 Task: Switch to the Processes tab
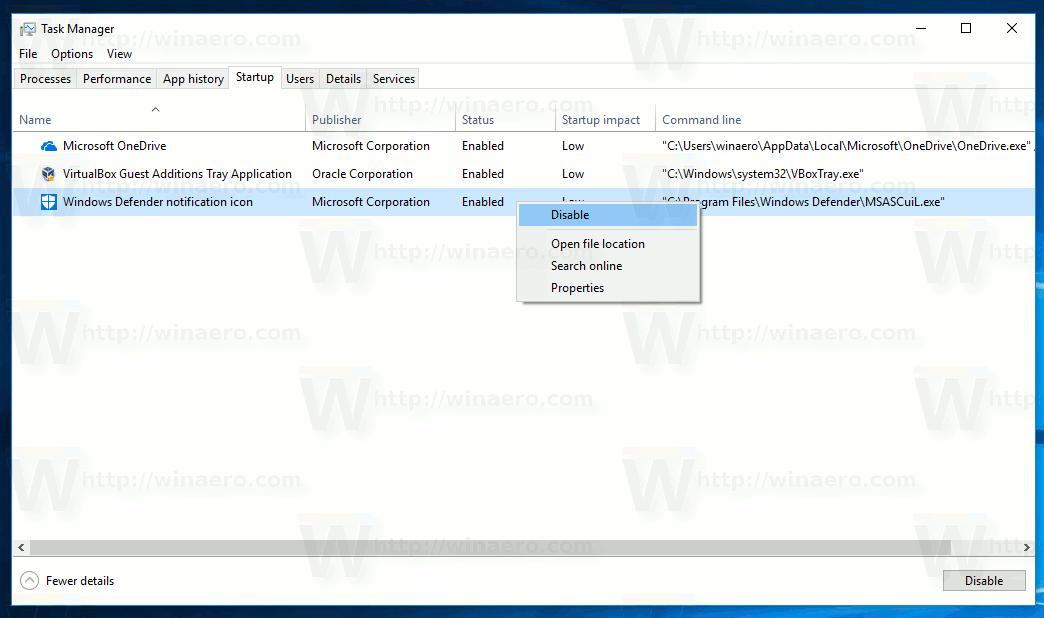(44, 78)
